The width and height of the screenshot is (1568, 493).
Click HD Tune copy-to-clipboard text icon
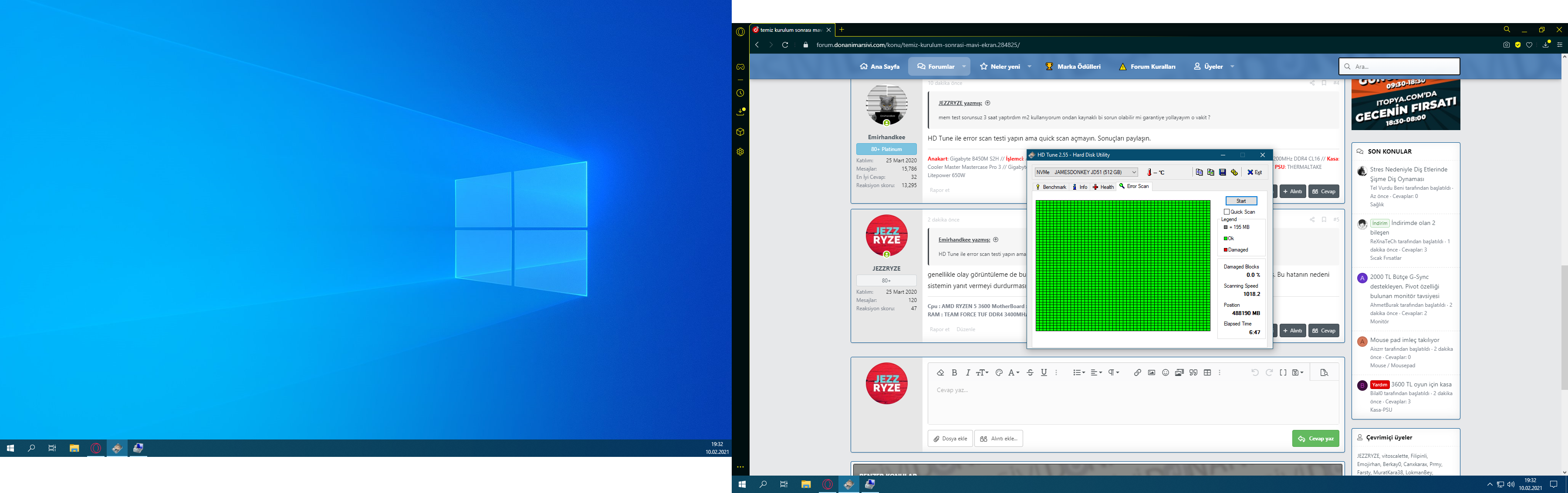pyautogui.click(x=1199, y=173)
